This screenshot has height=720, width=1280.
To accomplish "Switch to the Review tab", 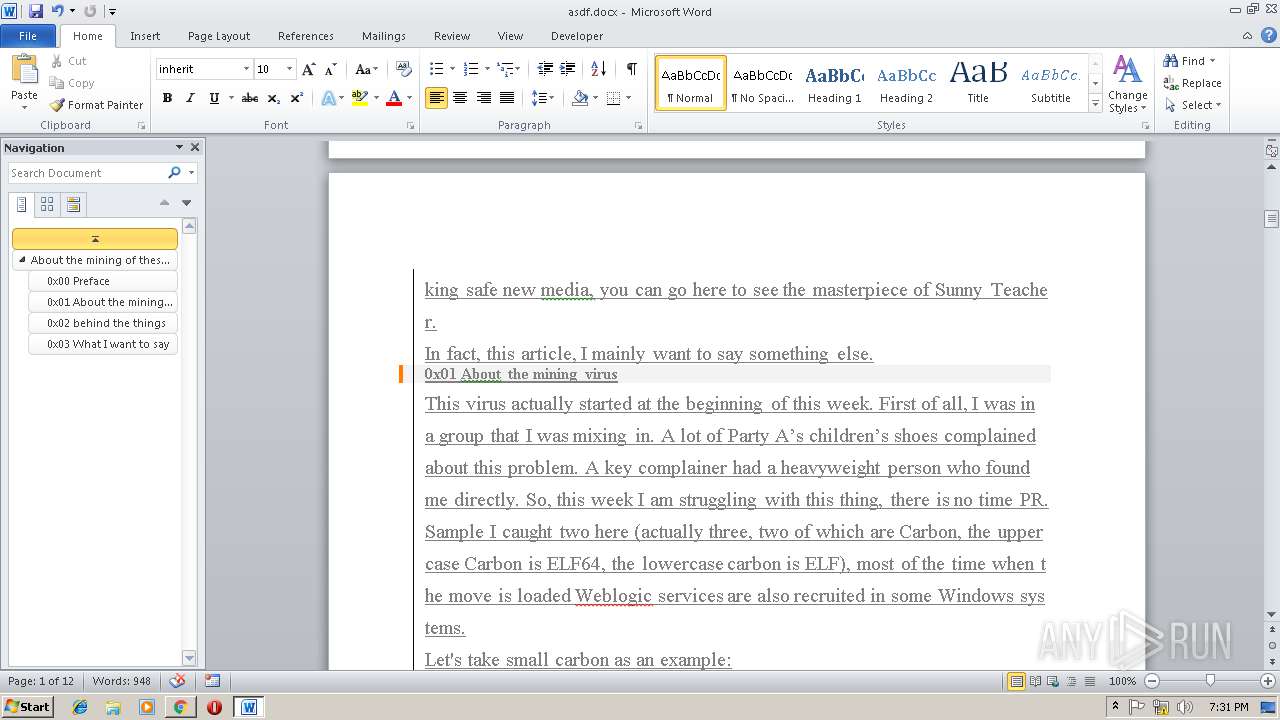I will (452, 36).
